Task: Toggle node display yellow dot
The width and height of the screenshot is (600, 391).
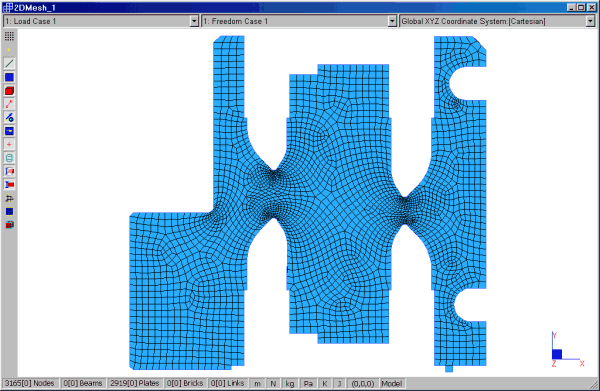Action: coord(9,50)
